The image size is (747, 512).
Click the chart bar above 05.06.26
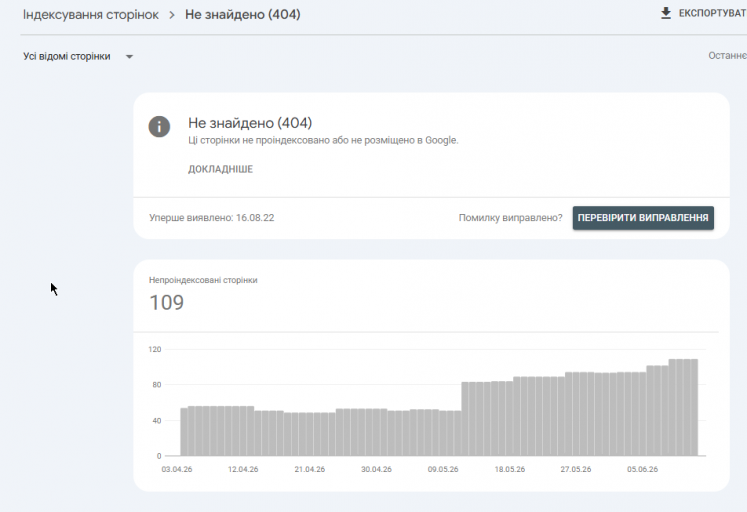(643, 414)
